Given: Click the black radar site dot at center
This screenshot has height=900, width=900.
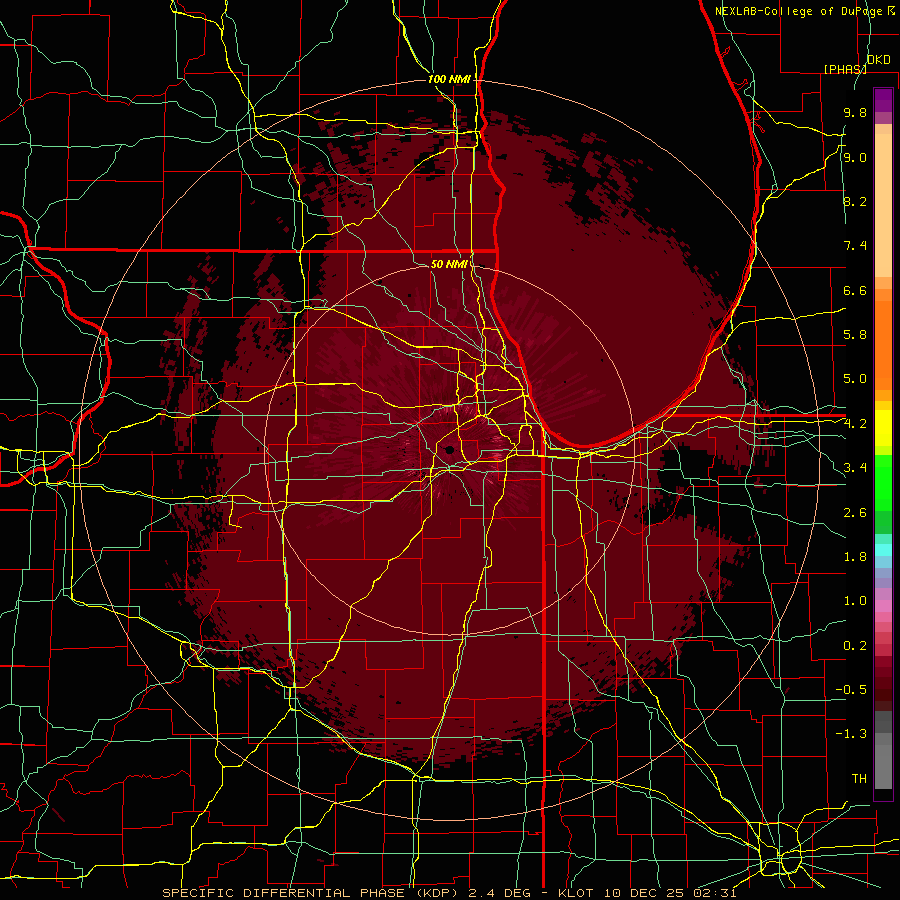Looking at the screenshot, I should point(449,450).
